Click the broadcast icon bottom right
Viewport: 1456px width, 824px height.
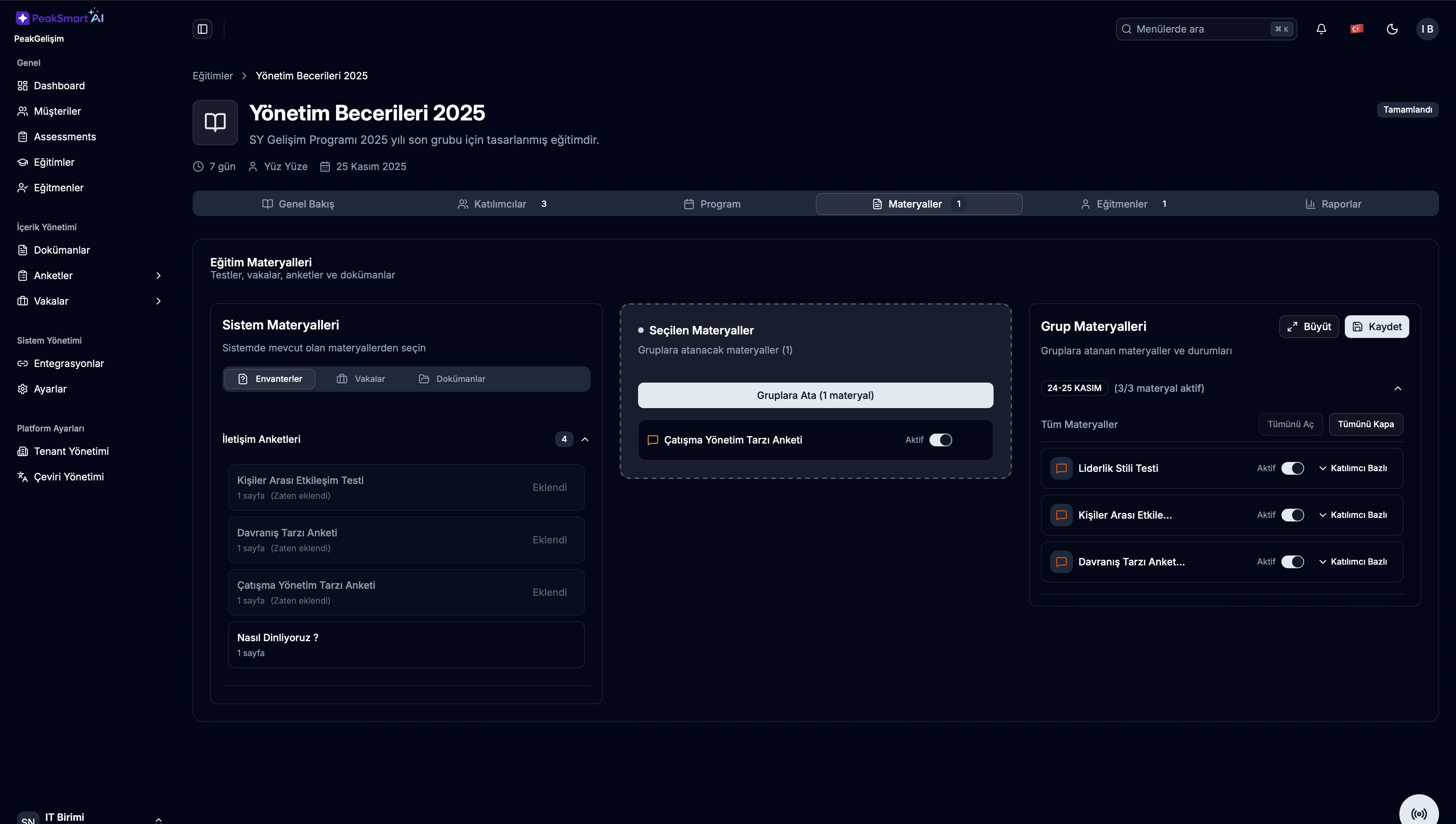click(x=1419, y=813)
